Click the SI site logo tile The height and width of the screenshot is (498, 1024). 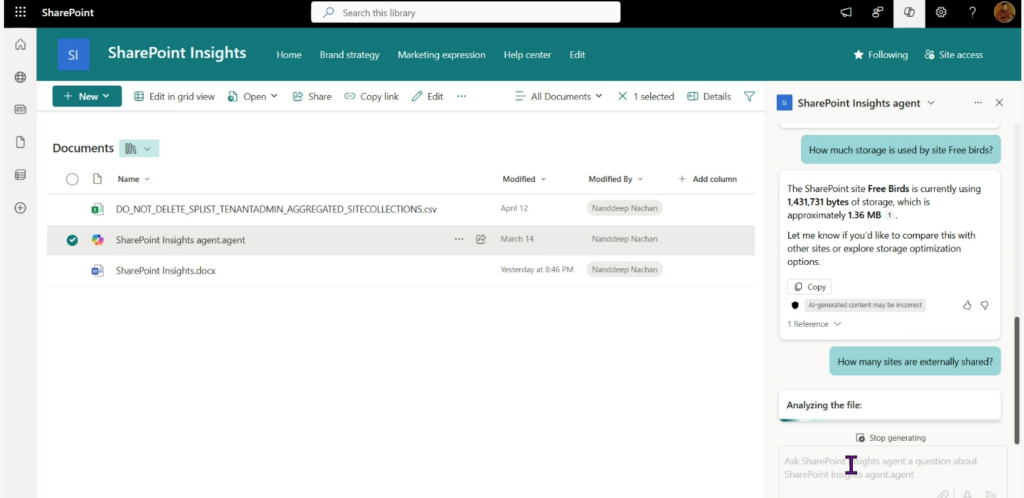point(73,55)
